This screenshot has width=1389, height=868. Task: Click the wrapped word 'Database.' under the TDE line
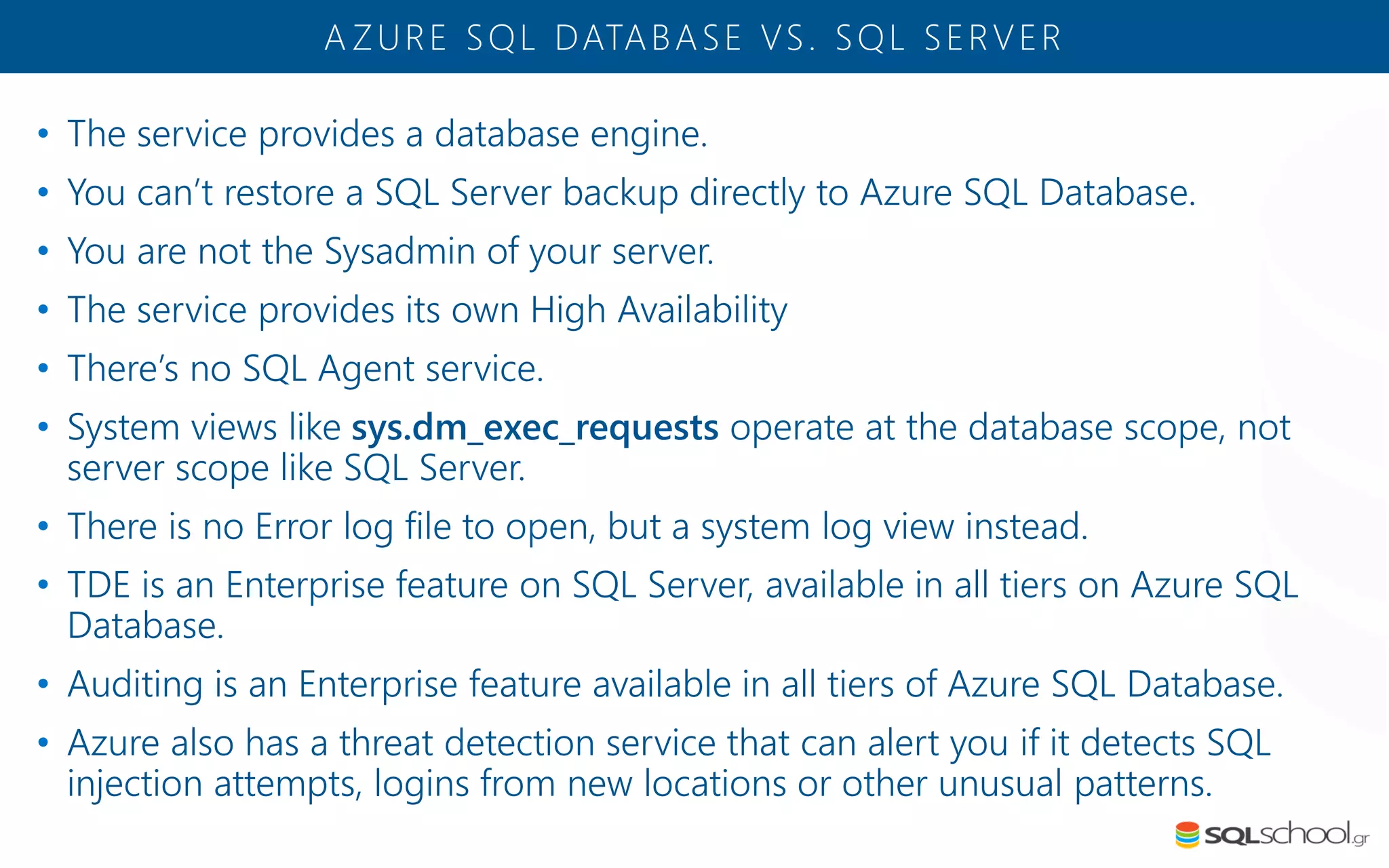point(146,626)
